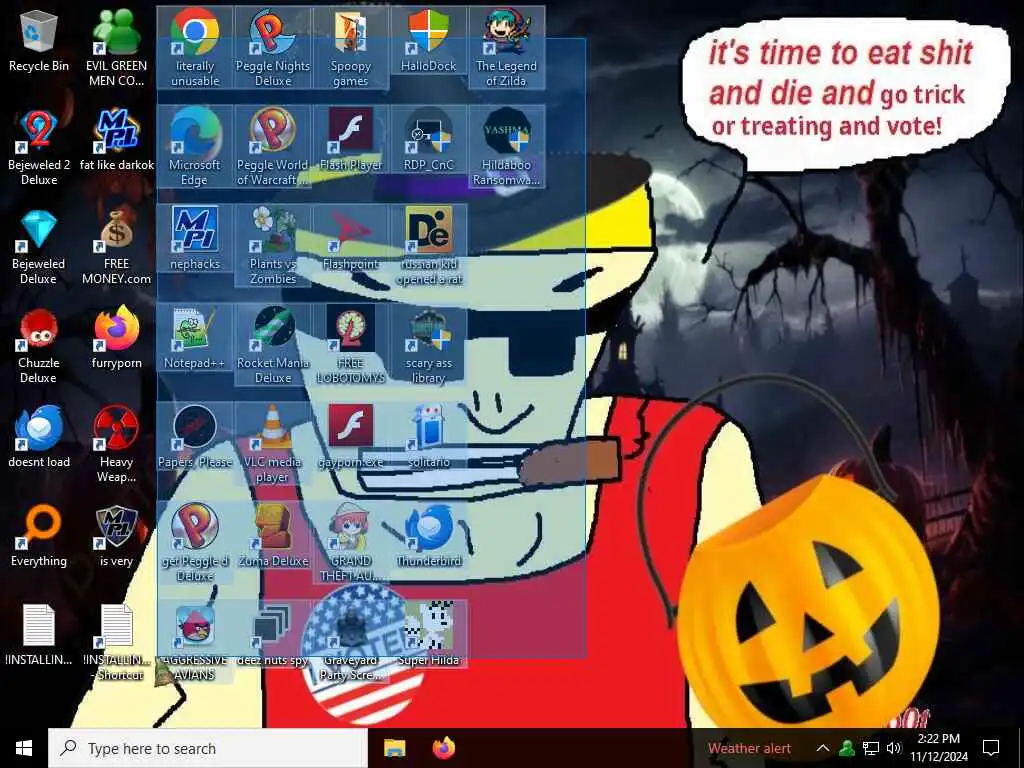1024x768 pixels.
Task: Open the Thunderbird shortcut in the grid
Action: click(x=428, y=537)
